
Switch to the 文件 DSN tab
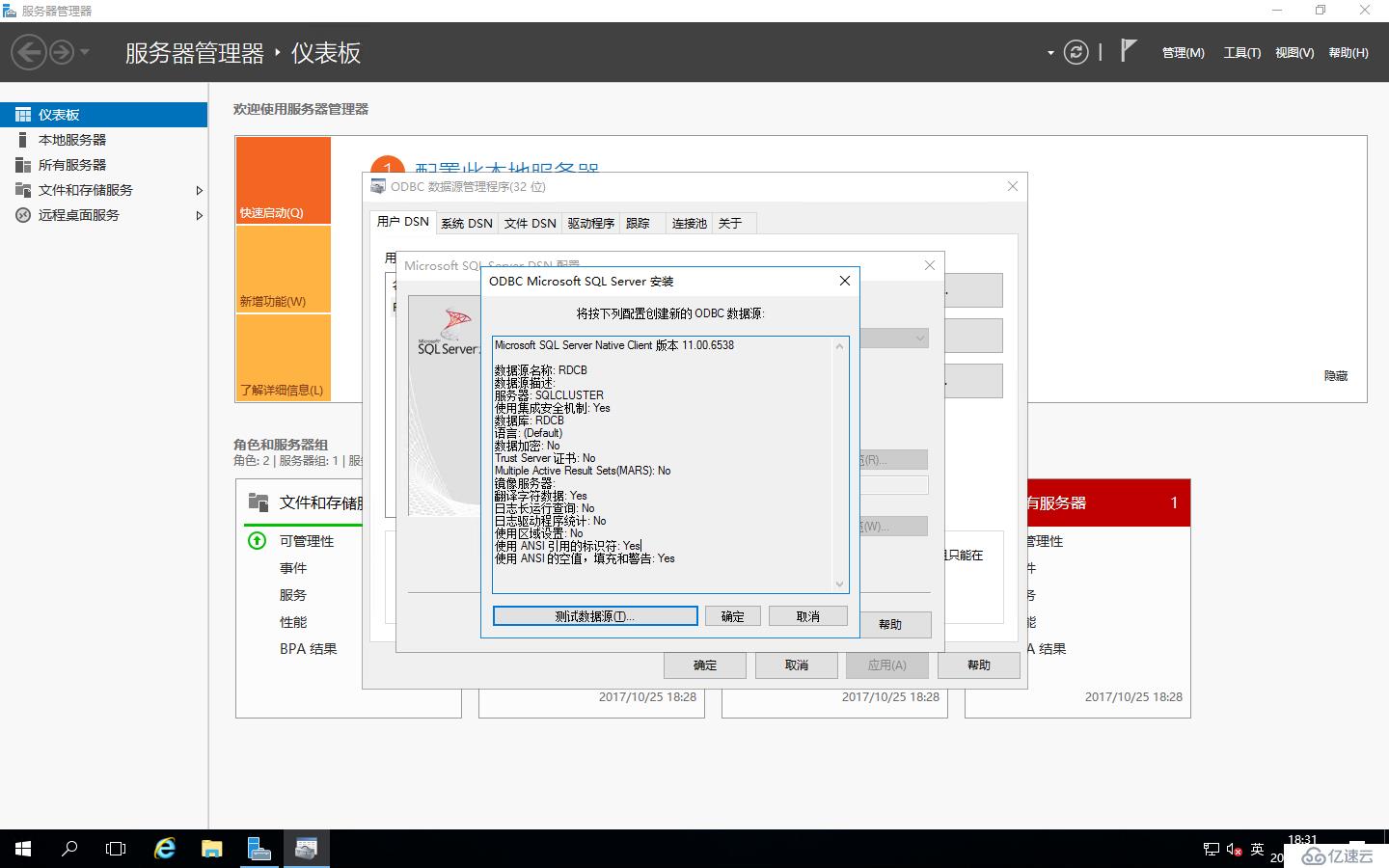coord(531,223)
